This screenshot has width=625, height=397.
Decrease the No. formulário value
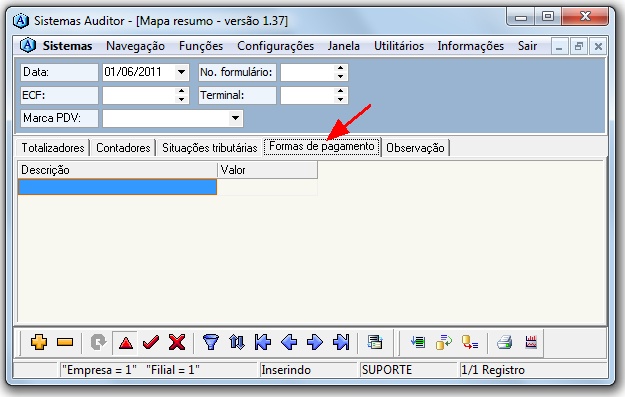coord(340,76)
